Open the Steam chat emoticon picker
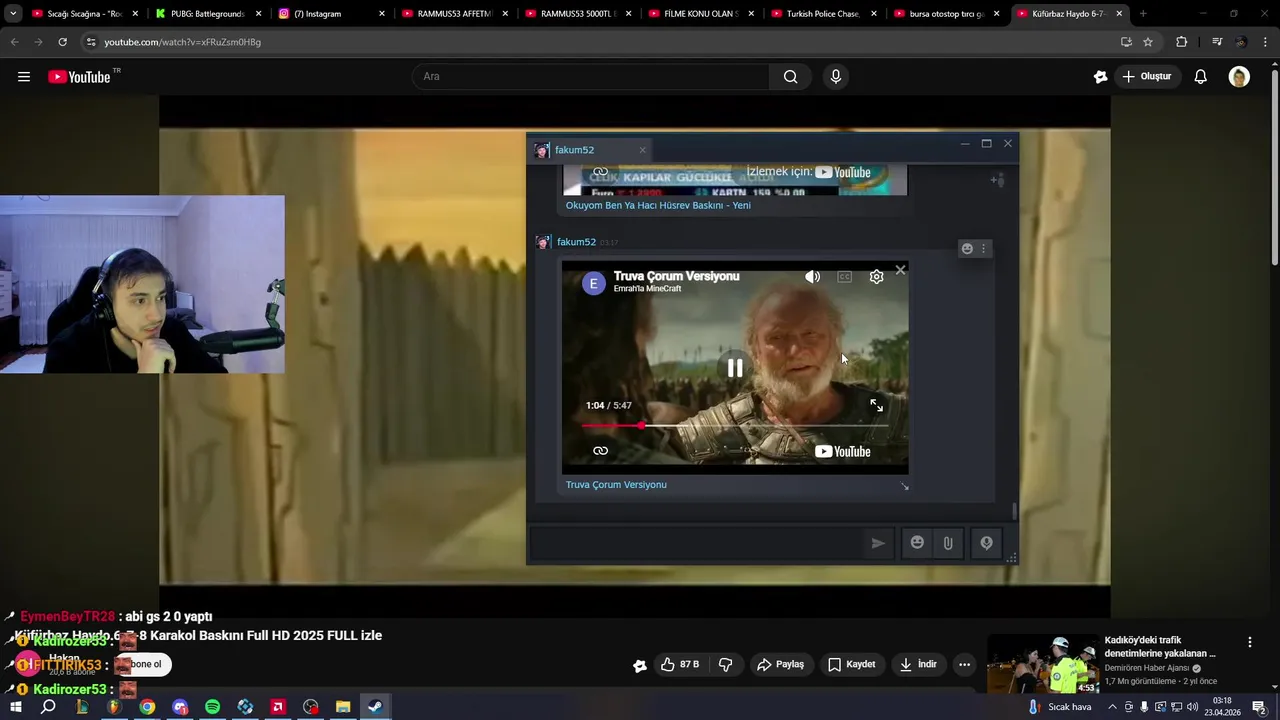1280x720 pixels. pos(917,543)
